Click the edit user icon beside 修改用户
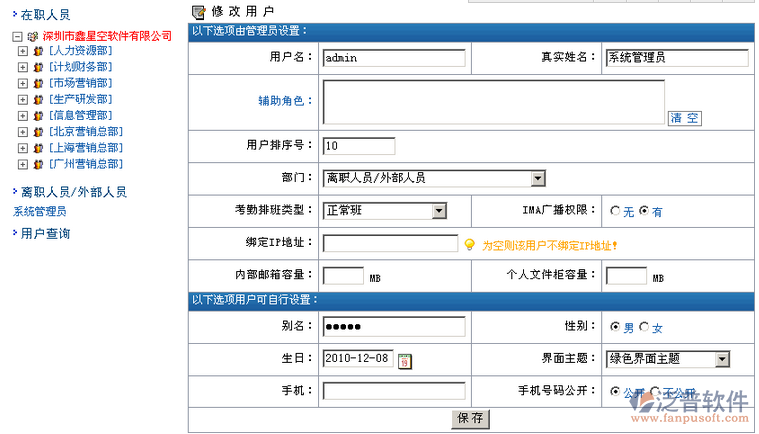759x434 pixels. tap(198, 12)
